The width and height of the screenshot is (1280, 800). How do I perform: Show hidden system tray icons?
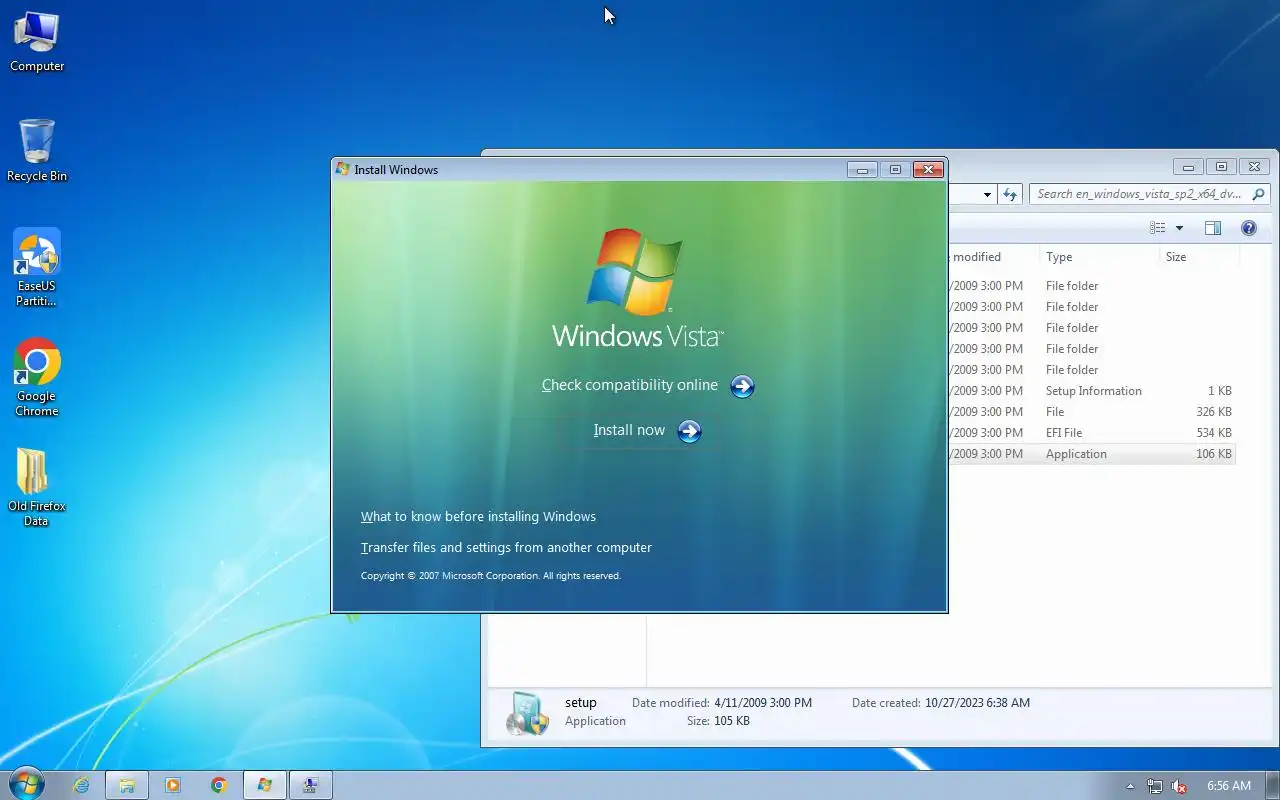point(1131,786)
